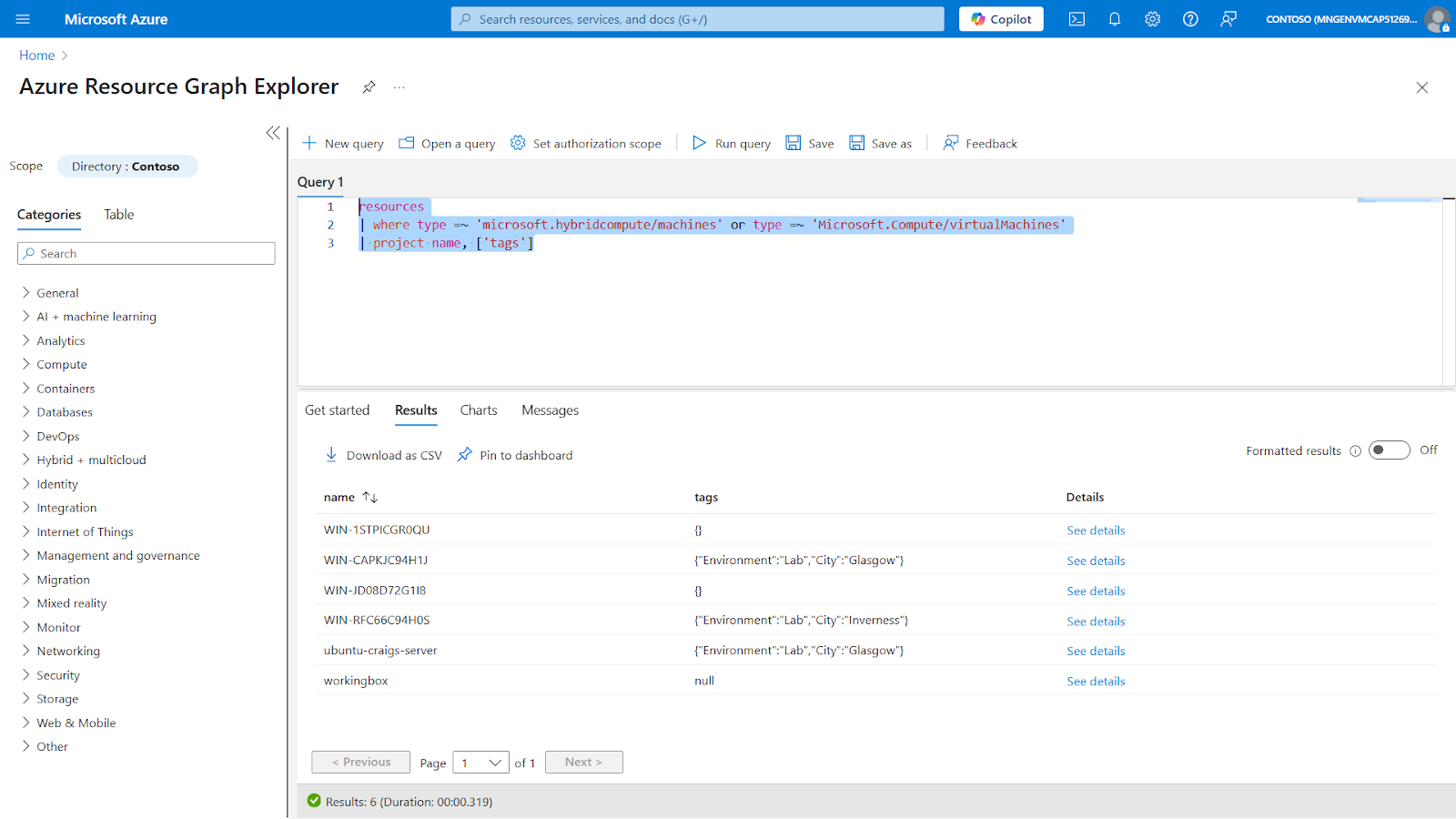Collapse the categories side panel
1456x819 pixels.
(x=273, y=133)
